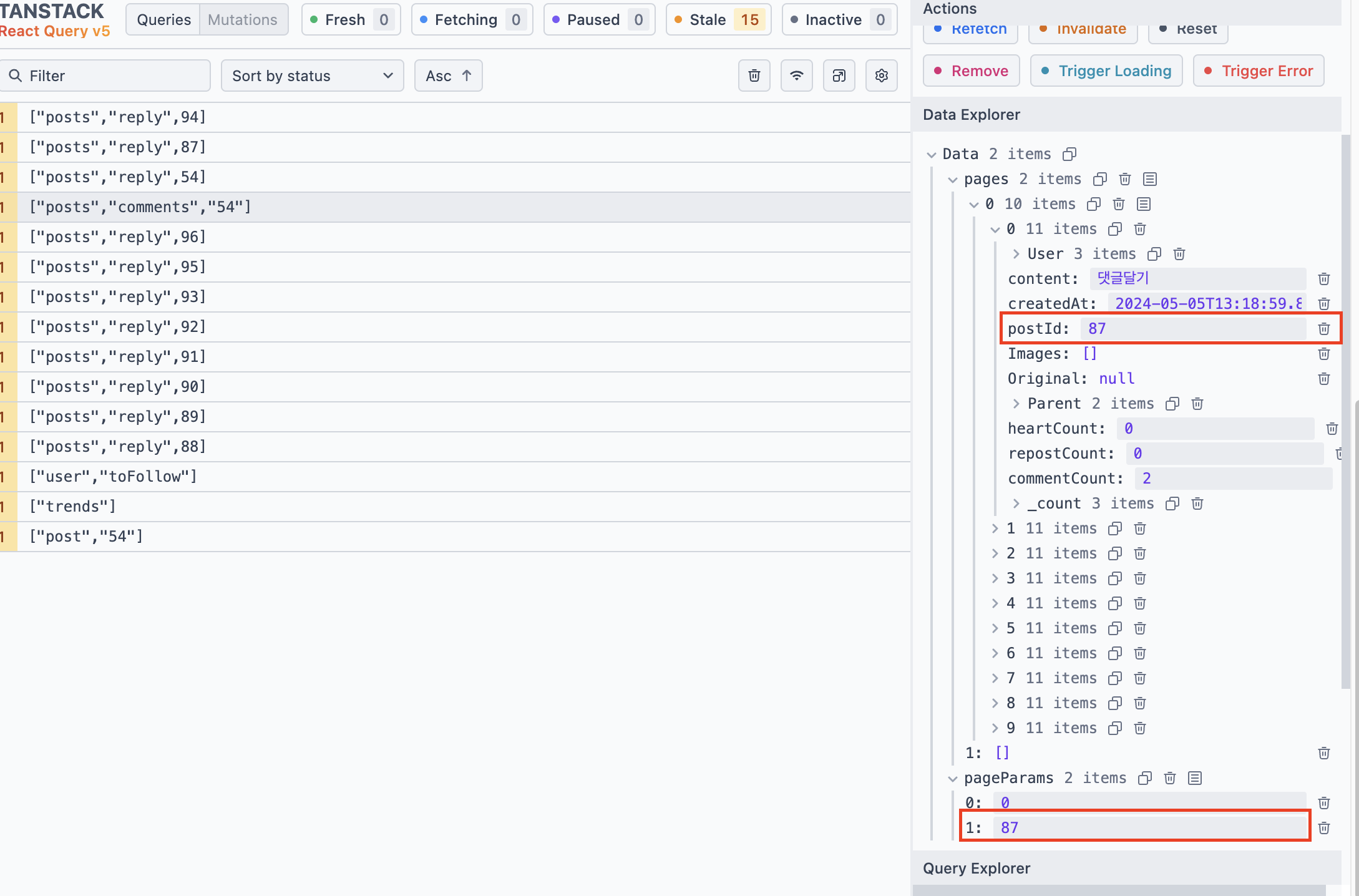Copy Data 2 items to clipboard
1359x896 pixels.
[1069, 154]
